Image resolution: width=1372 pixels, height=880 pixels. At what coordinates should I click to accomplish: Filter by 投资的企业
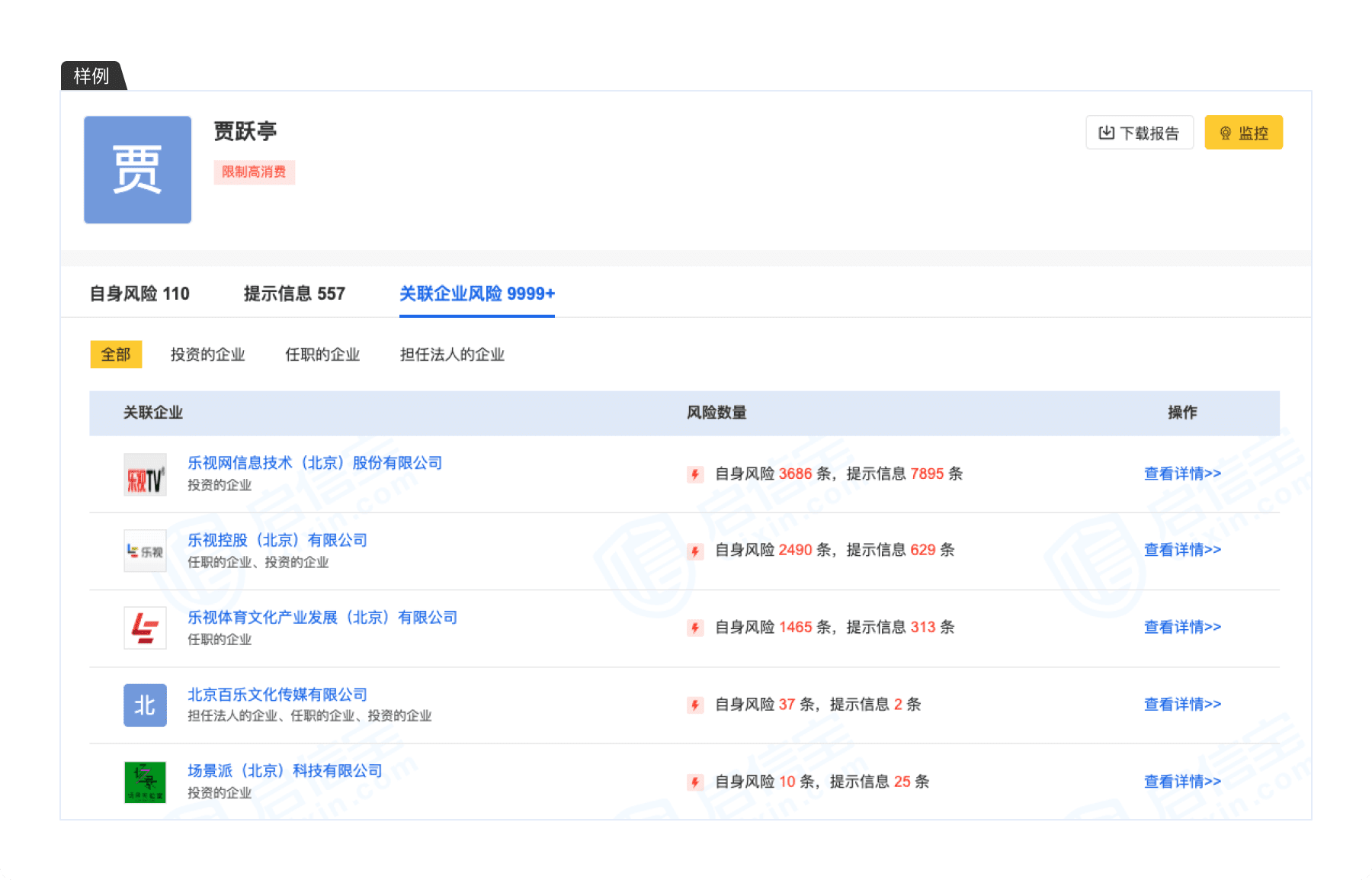pyautogui.click(x=208, y=355)
